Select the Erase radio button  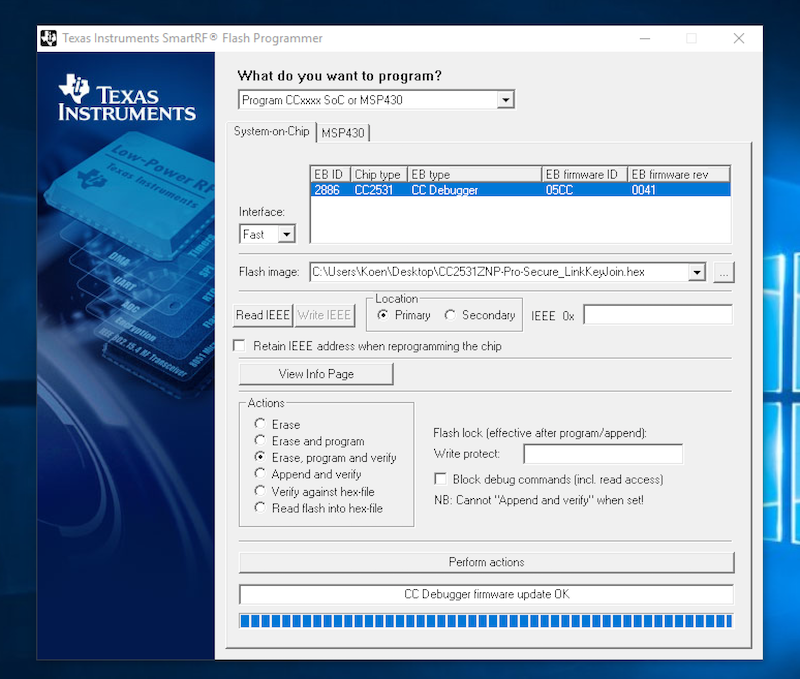tap(261, 424)
